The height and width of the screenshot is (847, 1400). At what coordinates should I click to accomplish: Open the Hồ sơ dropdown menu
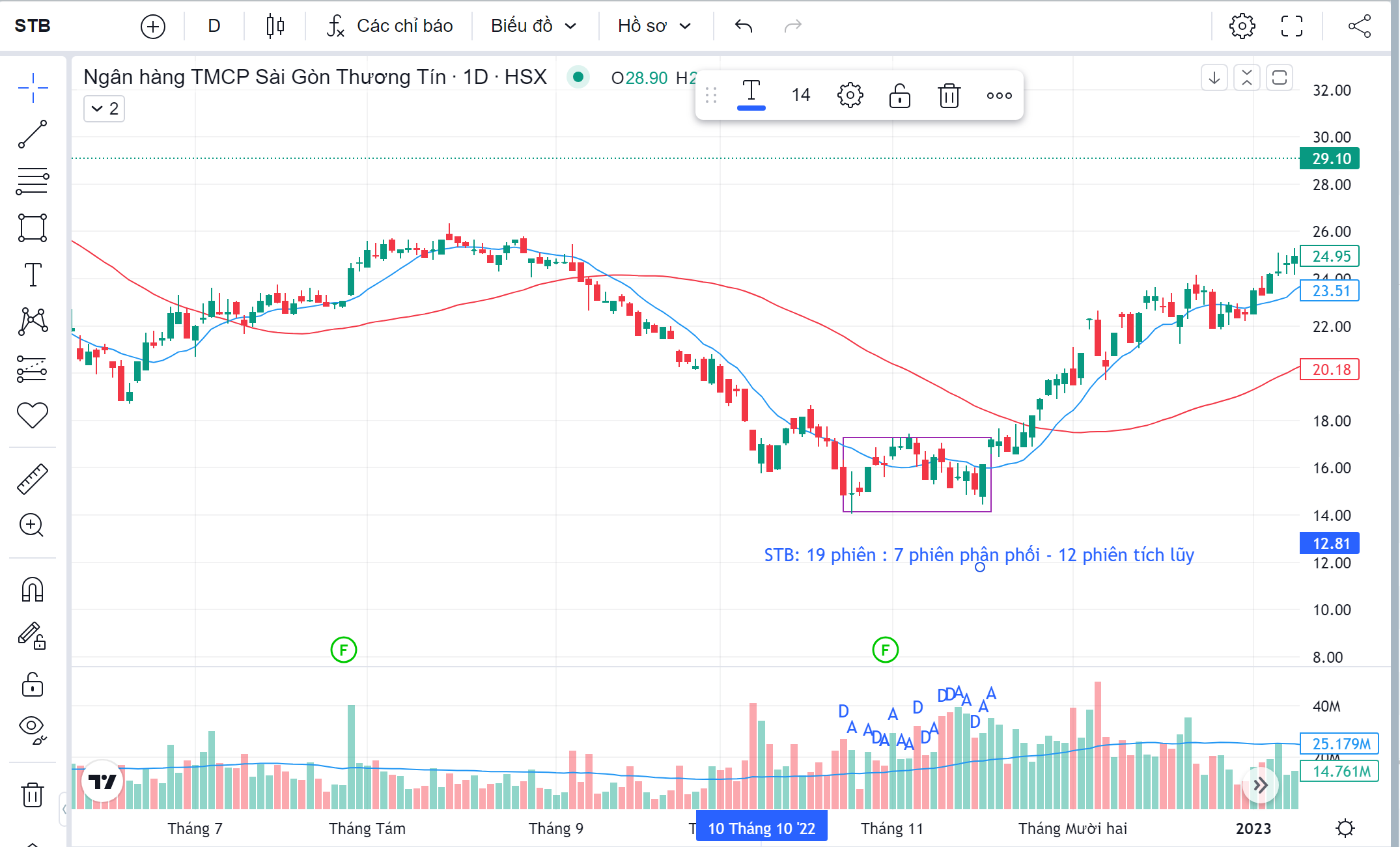pos(654,26)
